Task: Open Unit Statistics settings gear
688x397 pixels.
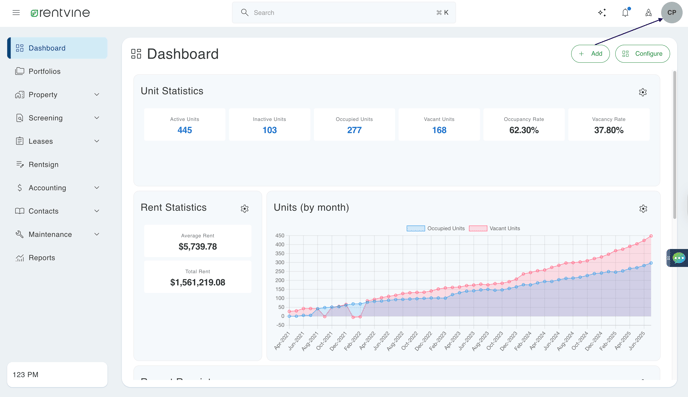Action: click(642, 92)
